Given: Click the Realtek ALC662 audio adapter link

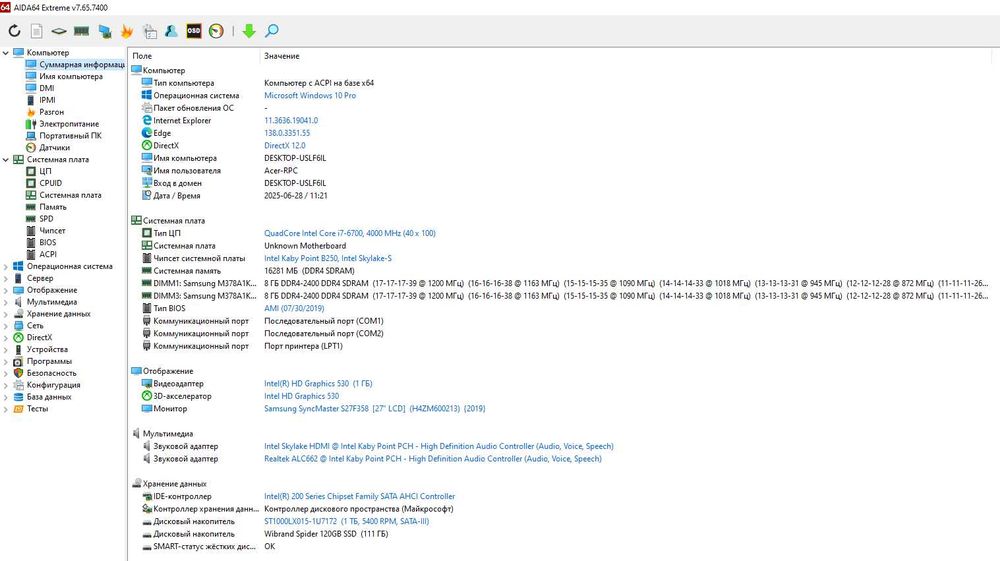Looking at the screenshot, I should click(x=432, y=459).
